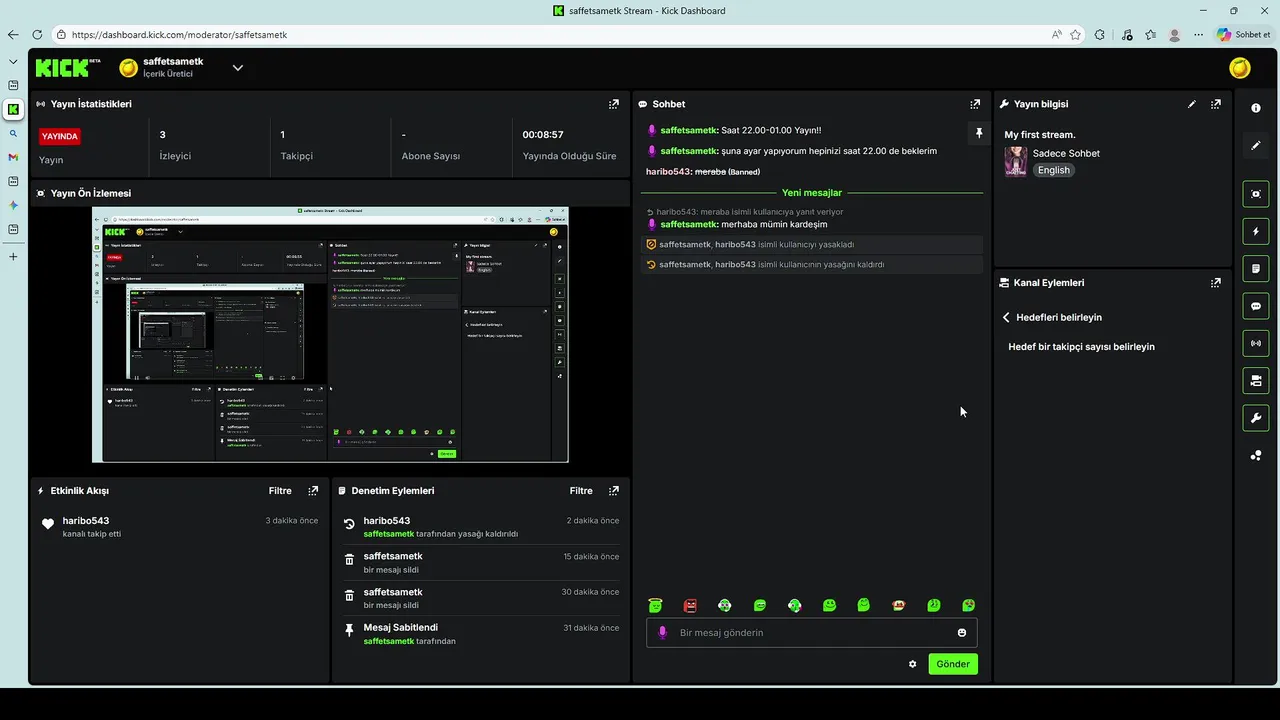Screen dimensions: 1280x720
Task: Pop out the Kanal Eylemleri panel
Action: (1216, 283)
